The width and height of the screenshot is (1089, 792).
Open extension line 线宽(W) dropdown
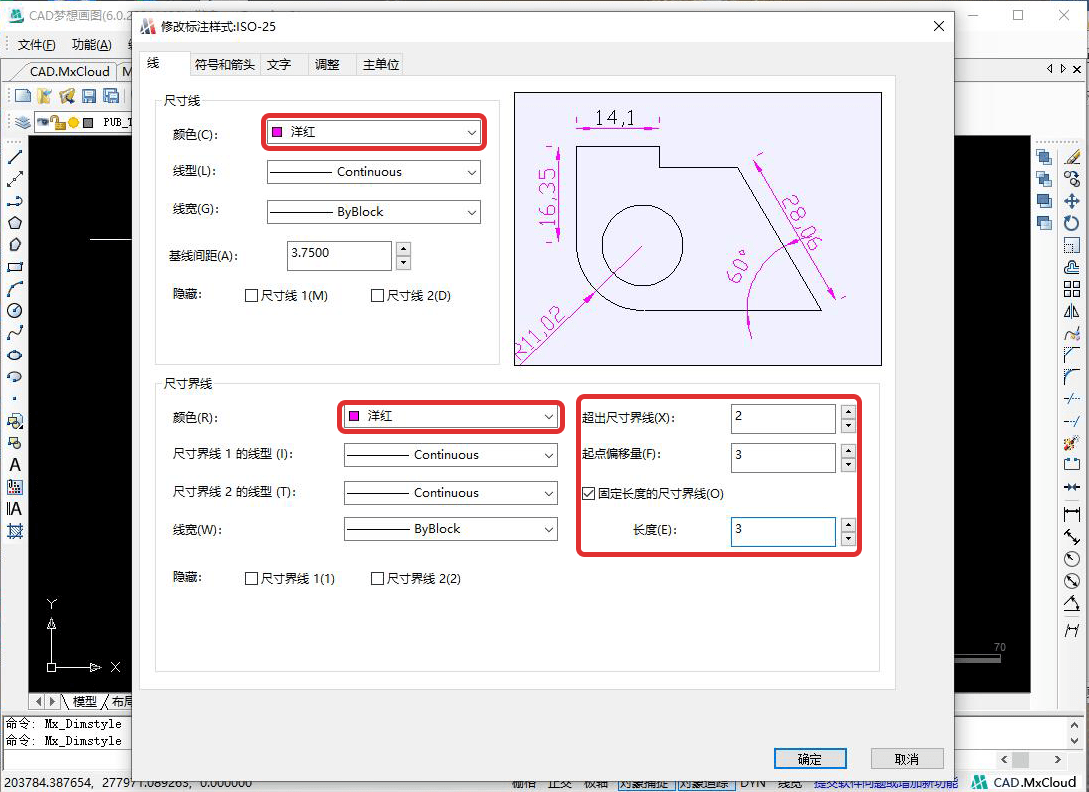click(x=451, y=529)
